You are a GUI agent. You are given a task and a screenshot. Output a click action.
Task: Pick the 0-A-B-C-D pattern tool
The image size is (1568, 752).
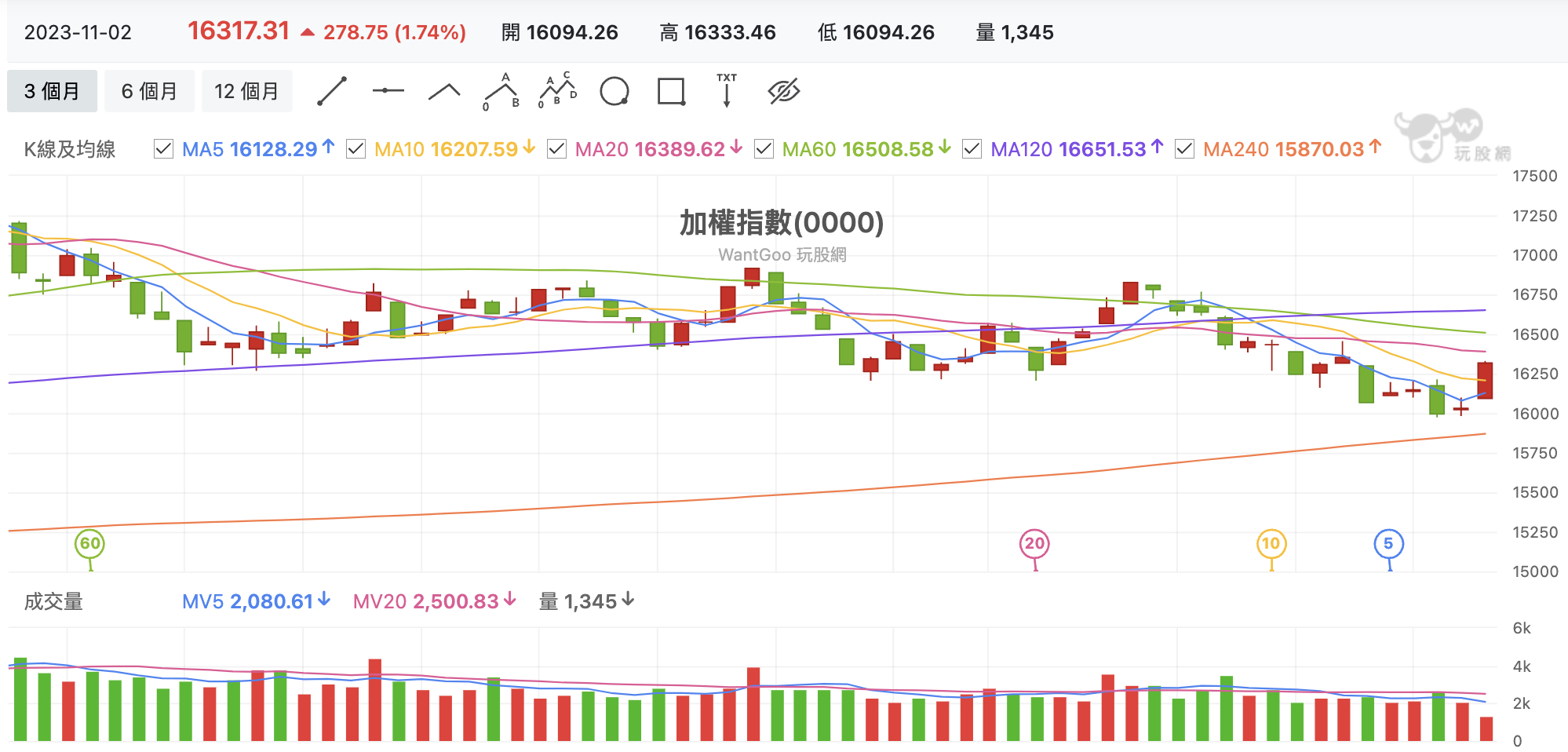point(558,91)
